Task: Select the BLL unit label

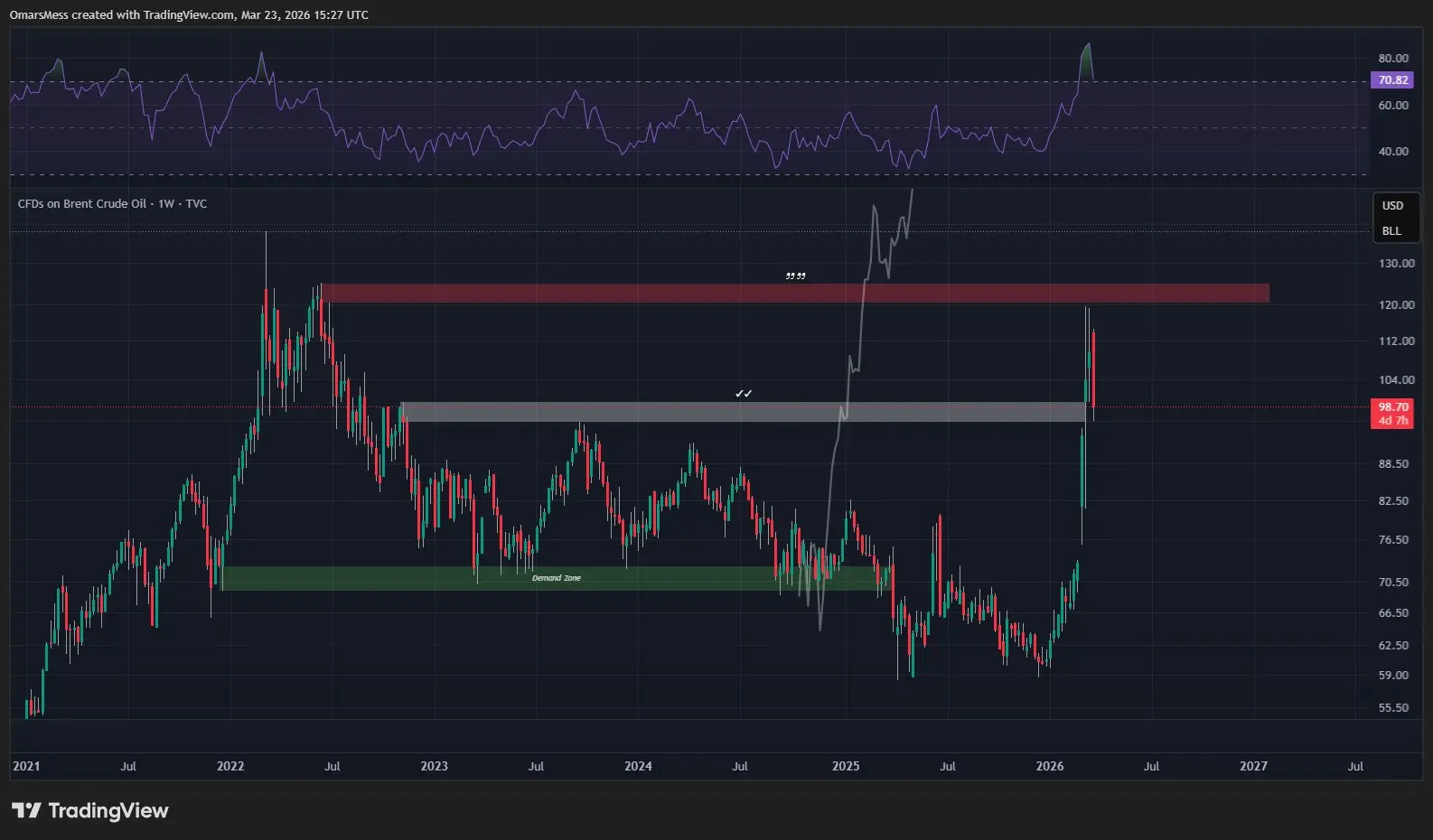Action: 1391,231
